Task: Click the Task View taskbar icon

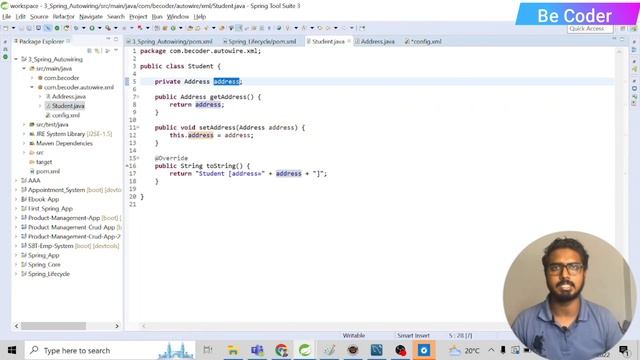Action: pyautogui.click(x=208, y=350)
